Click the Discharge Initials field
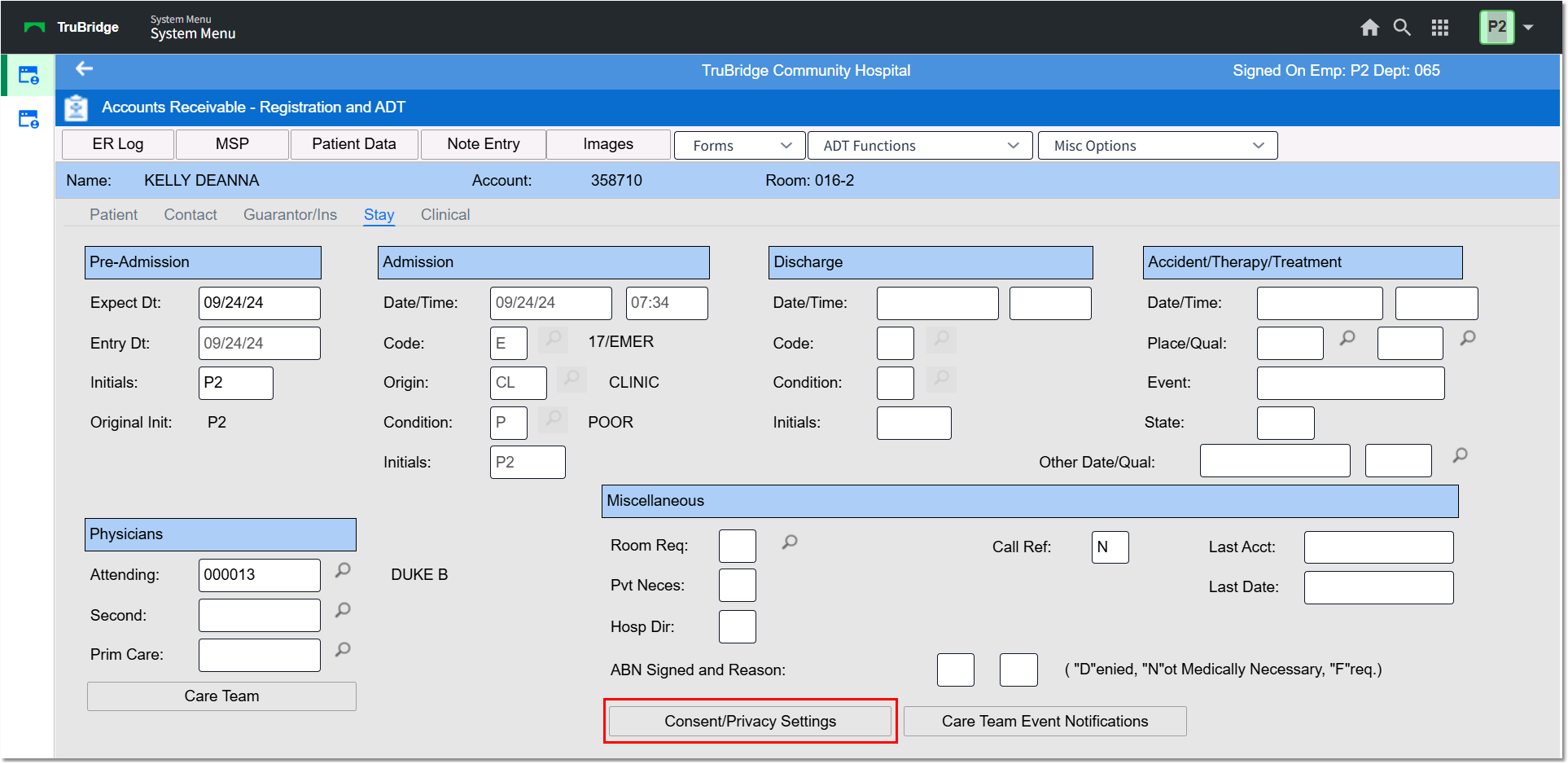 (913, 423)
